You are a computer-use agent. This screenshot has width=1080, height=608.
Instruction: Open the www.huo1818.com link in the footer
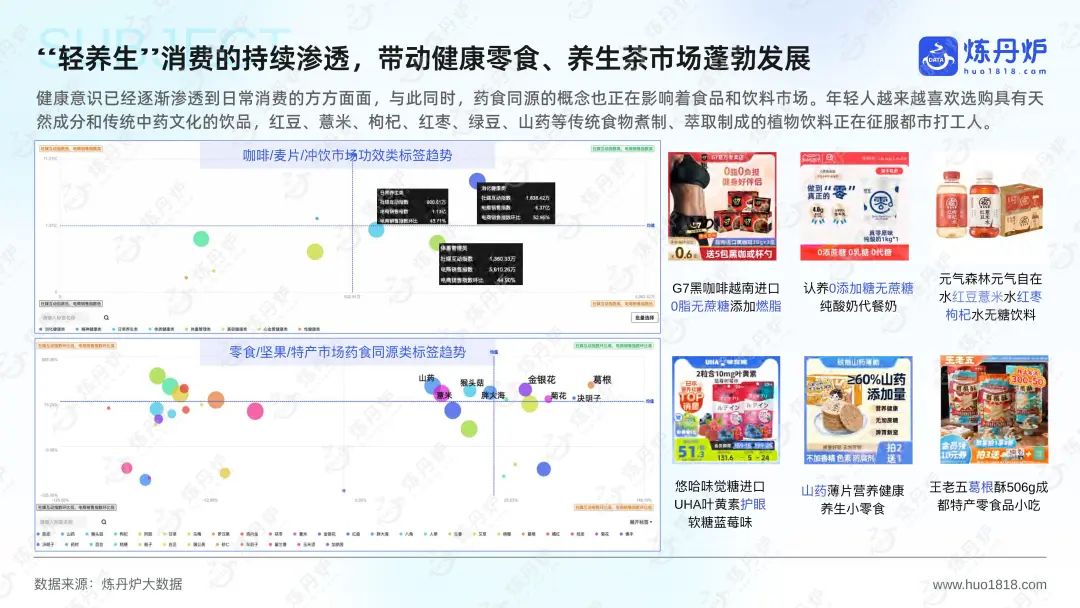click(x=989, y=585)
